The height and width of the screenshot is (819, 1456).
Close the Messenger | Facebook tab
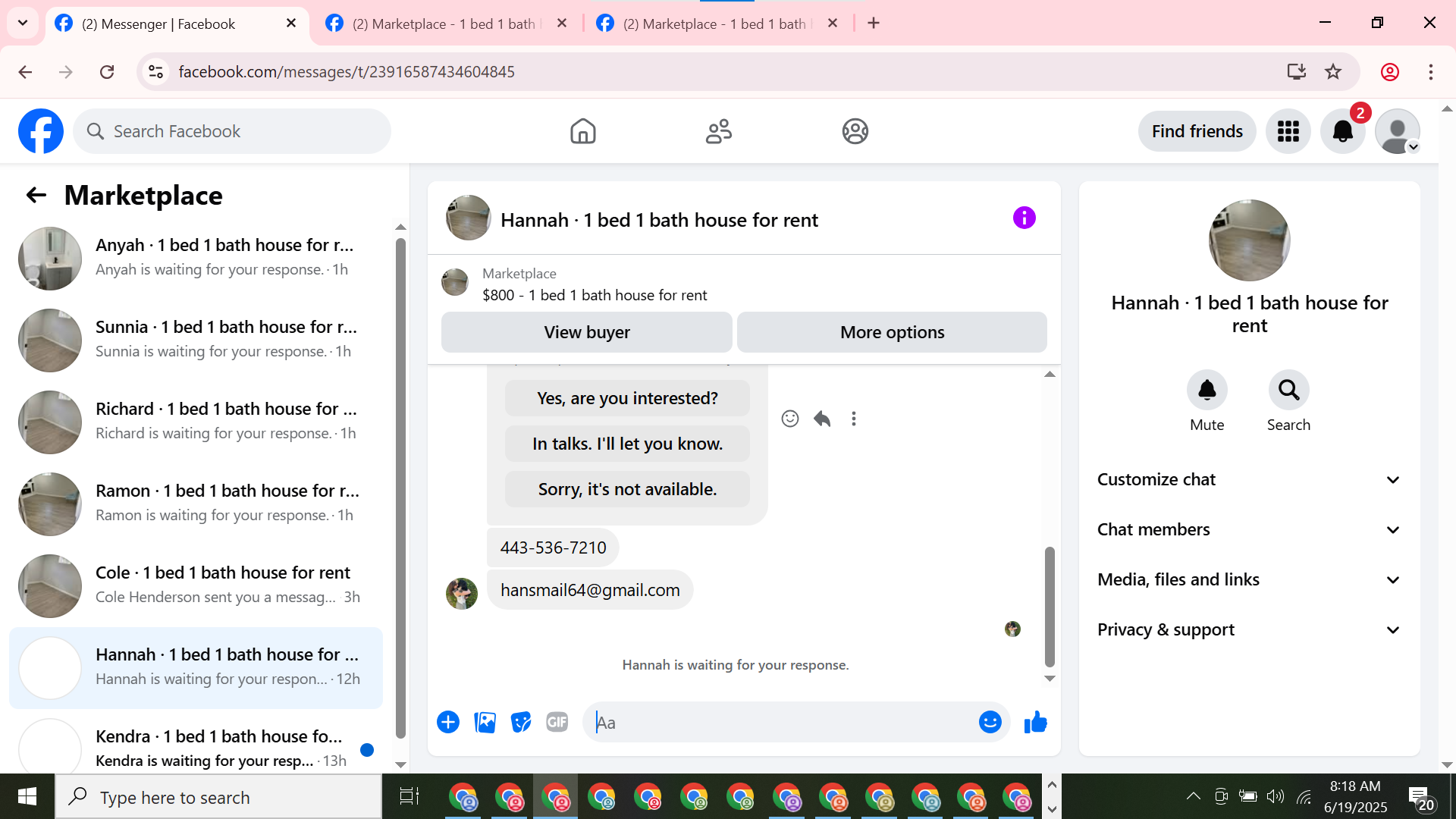point(291,24)
